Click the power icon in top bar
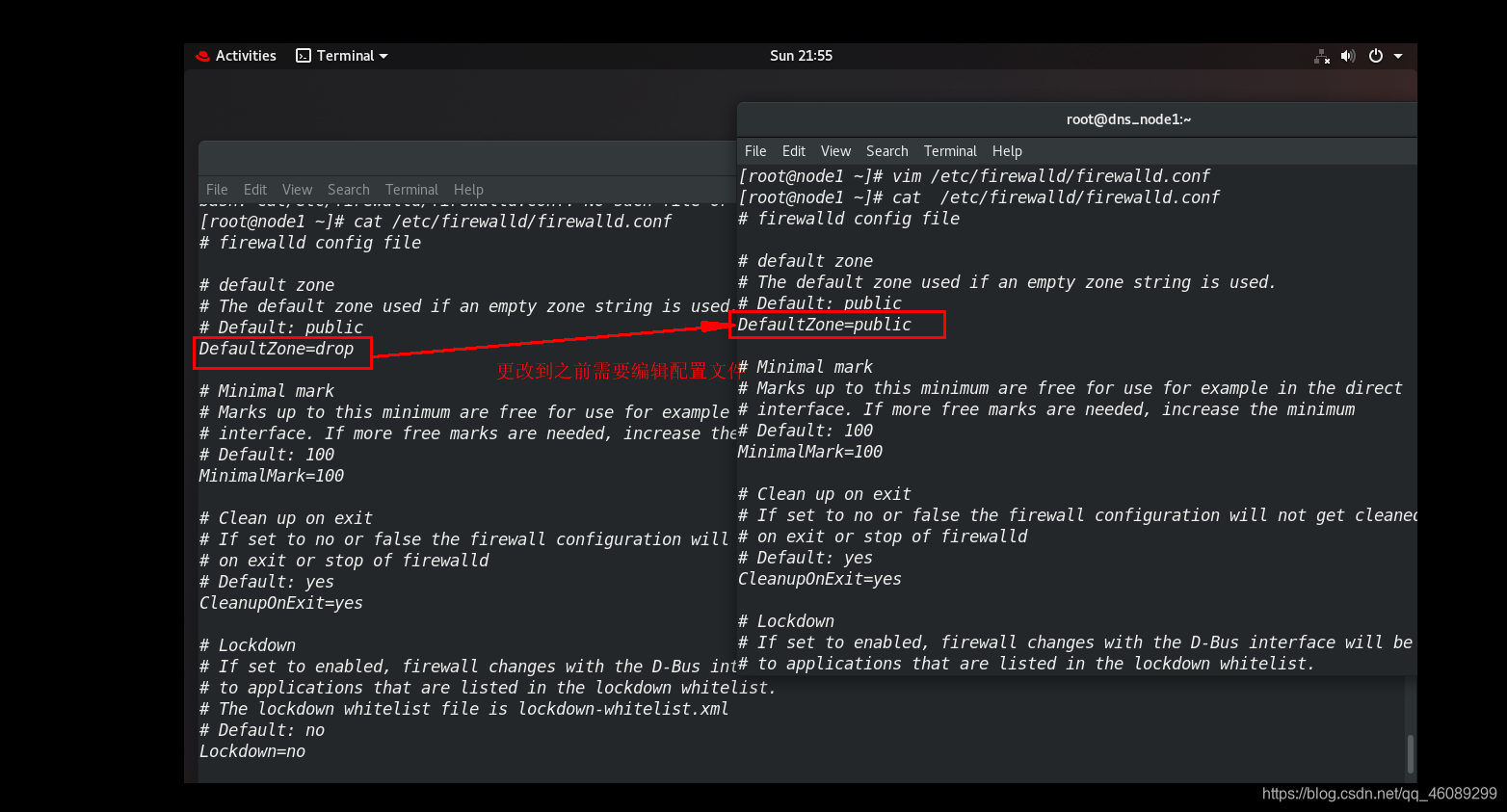The image size is (1507, 812). point(1376,56)
